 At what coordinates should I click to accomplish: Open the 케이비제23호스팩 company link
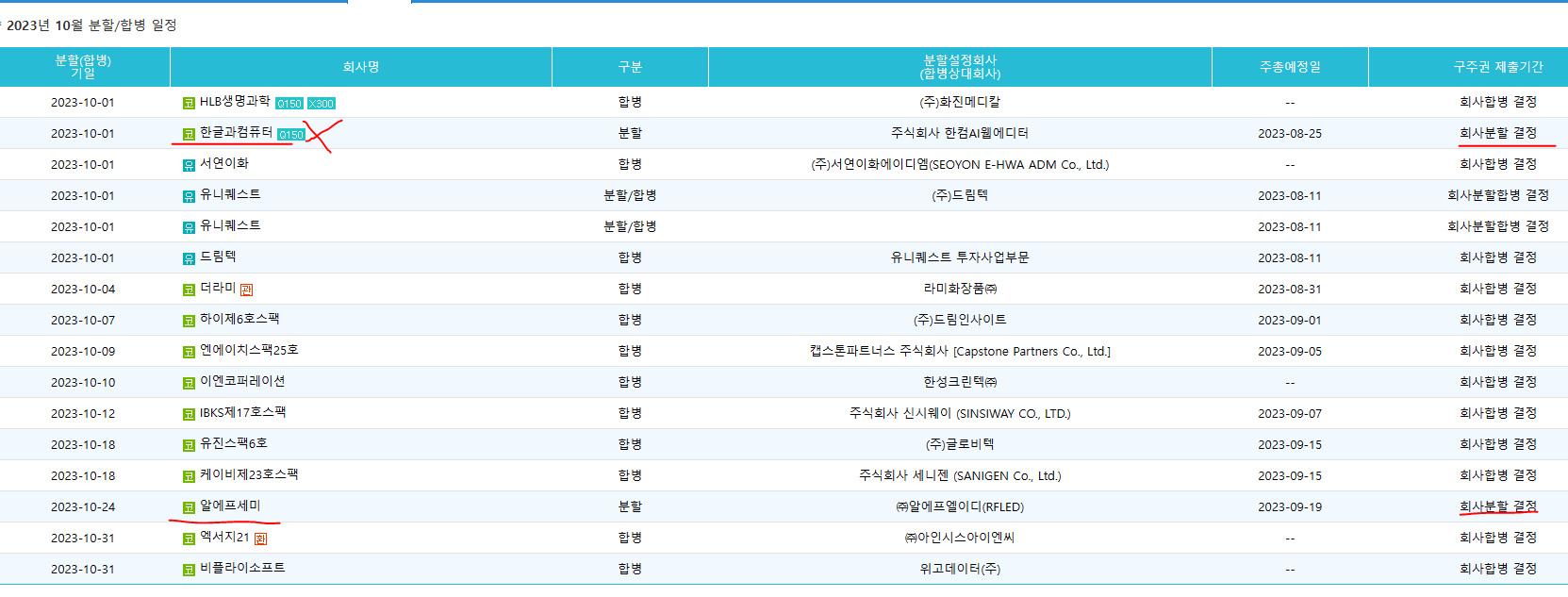click(249, 474)
